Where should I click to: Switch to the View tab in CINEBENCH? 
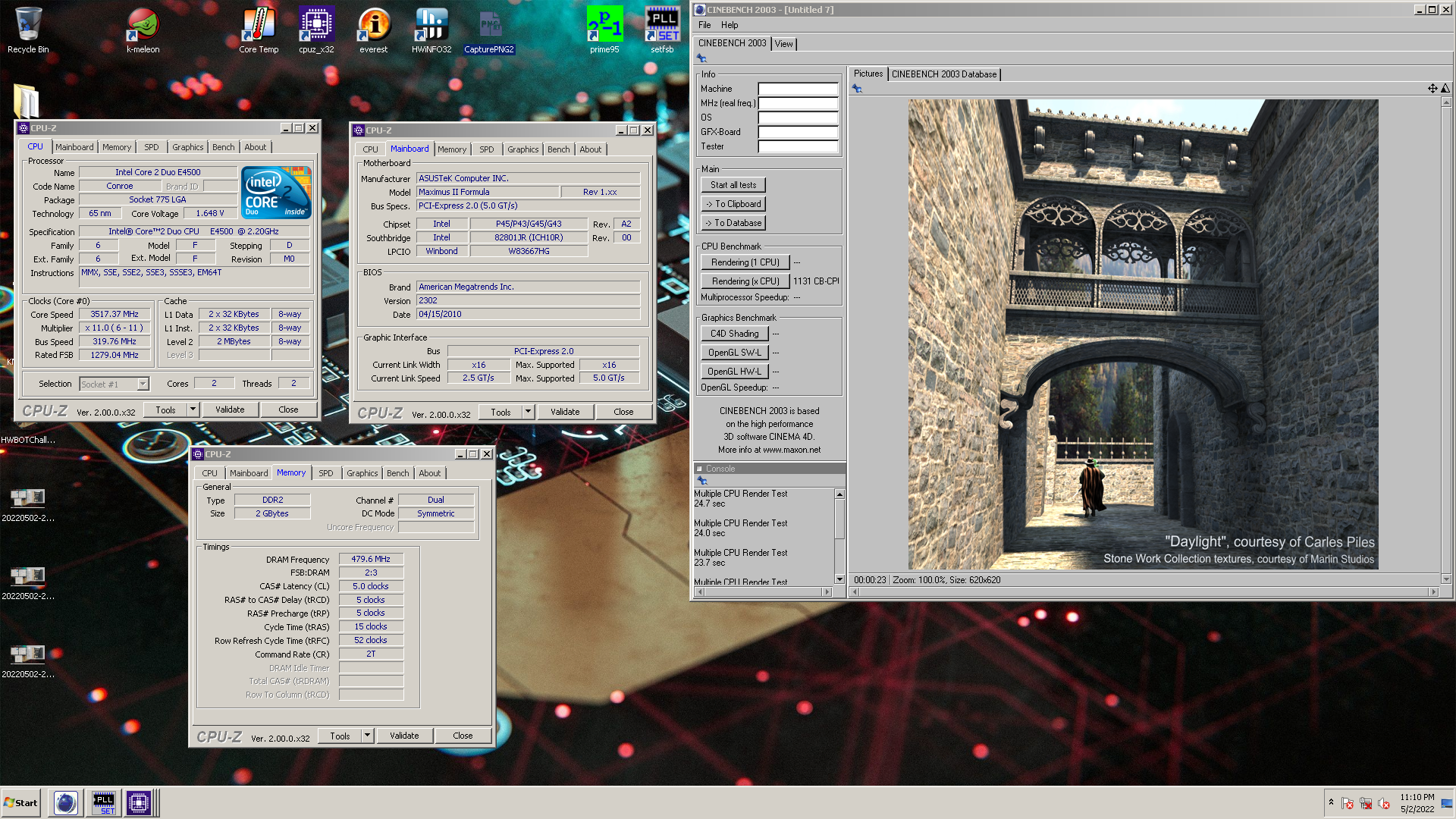(784, 44)
